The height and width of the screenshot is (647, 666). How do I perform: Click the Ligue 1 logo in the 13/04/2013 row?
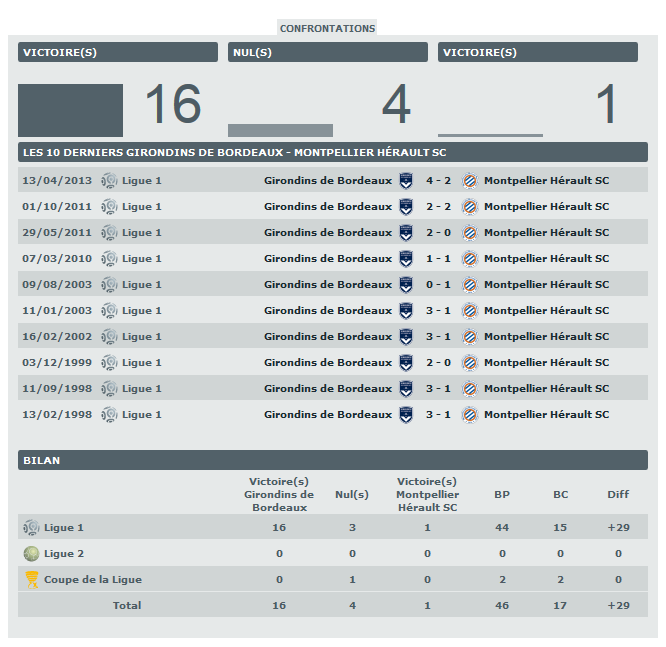(109, 181)
